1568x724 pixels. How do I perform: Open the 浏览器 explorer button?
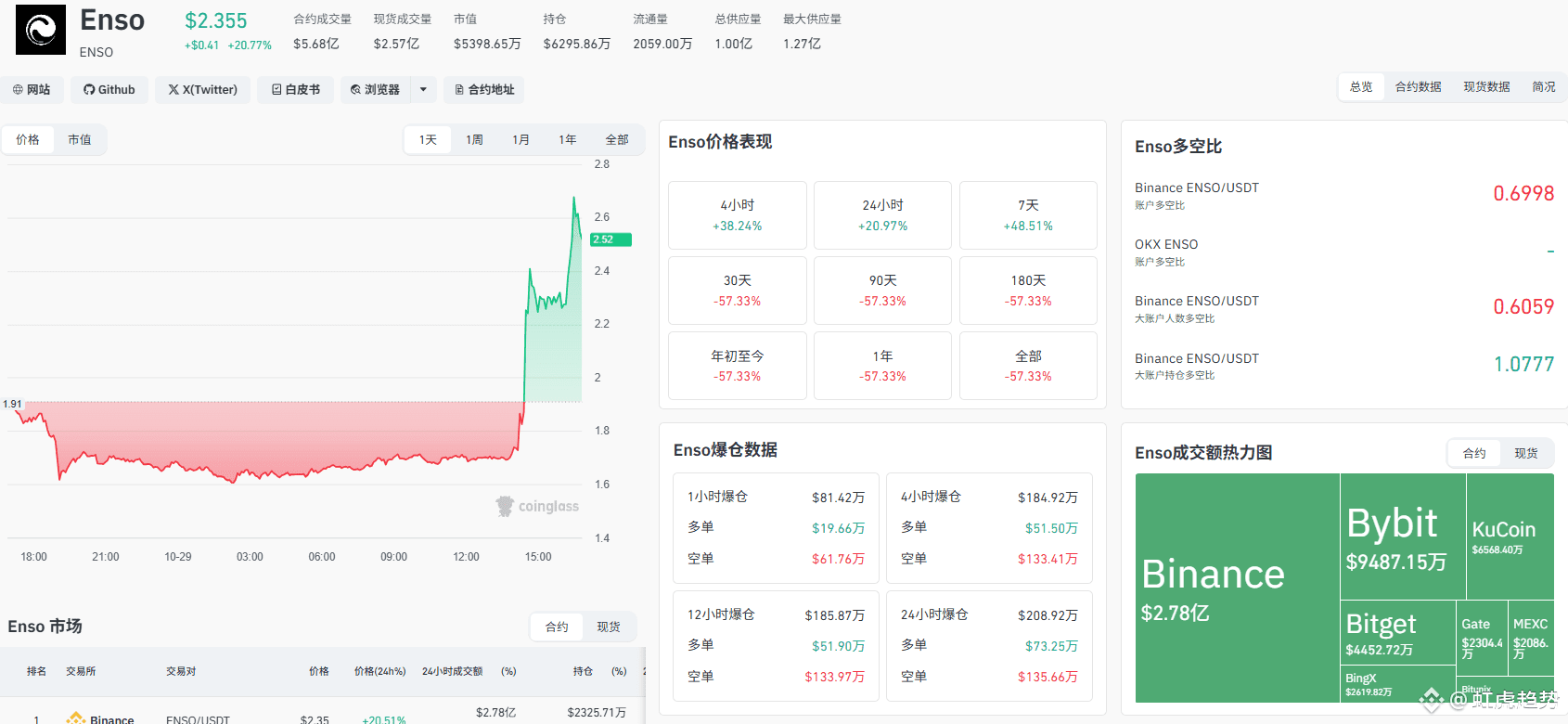click(x=375, y=89)
